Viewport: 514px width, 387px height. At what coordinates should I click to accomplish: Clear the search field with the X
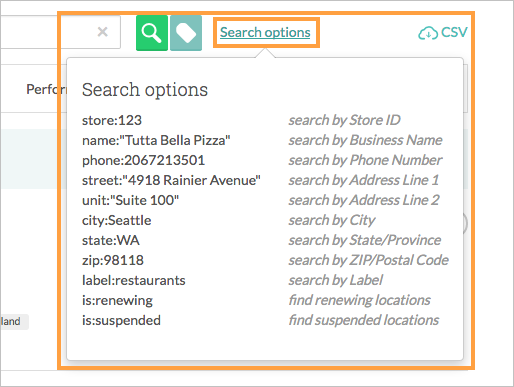point(102,32)
